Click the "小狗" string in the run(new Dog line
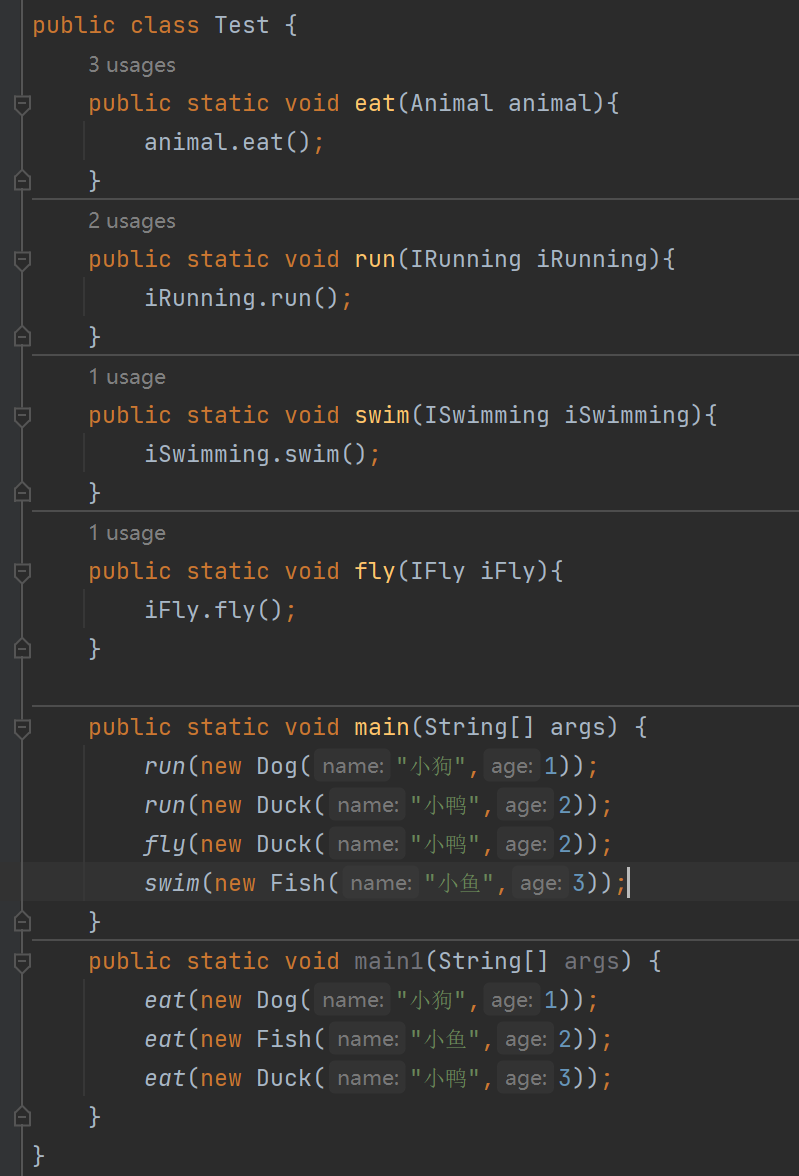The height and width of the screenshot is (1176, 799). pos(431,766)
